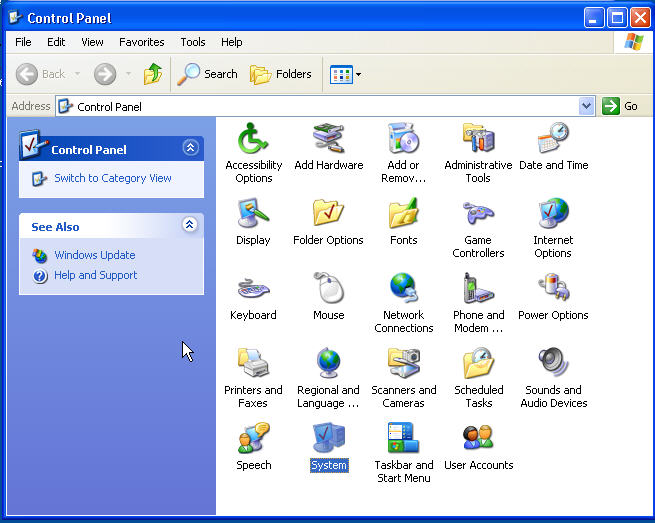This screenshot has height=523, width=655.
Task: Open the Internet Options icon
Action: click(x=553, y=213)
